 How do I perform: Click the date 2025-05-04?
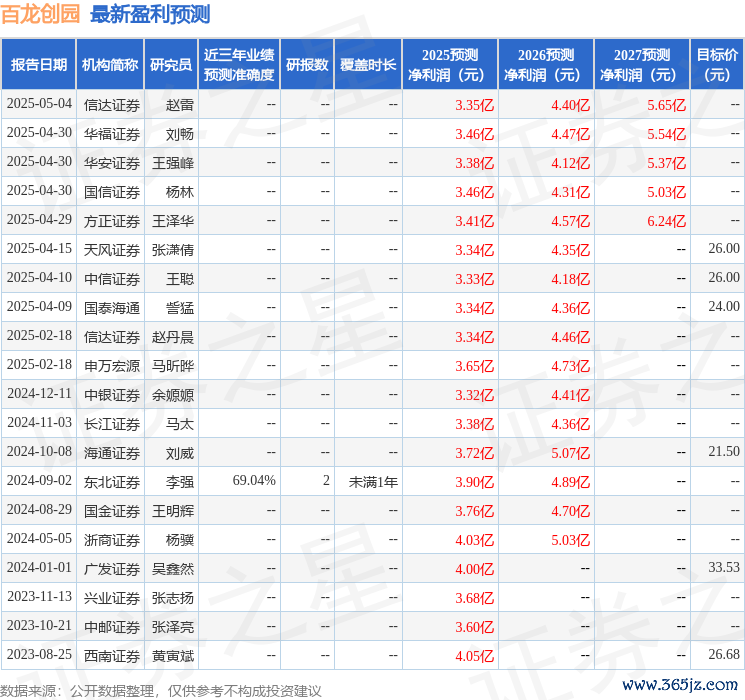[39, 104]
